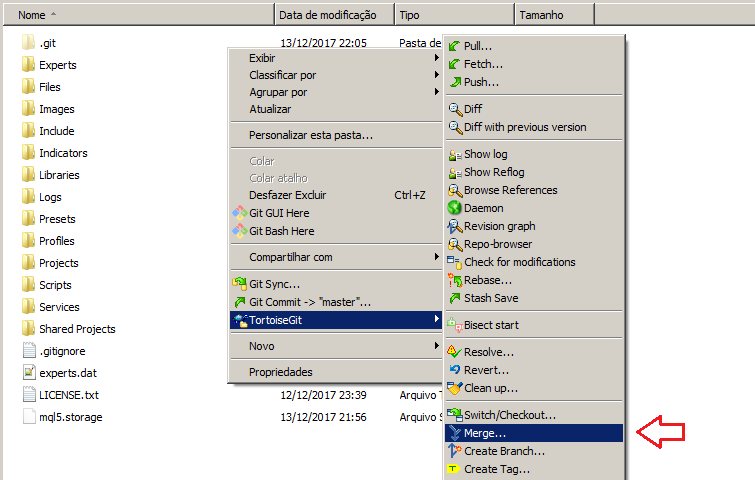The height and width of the screenshot is (480, 755).
Task: Click the Create Branch icon
Action: (455, 451)
